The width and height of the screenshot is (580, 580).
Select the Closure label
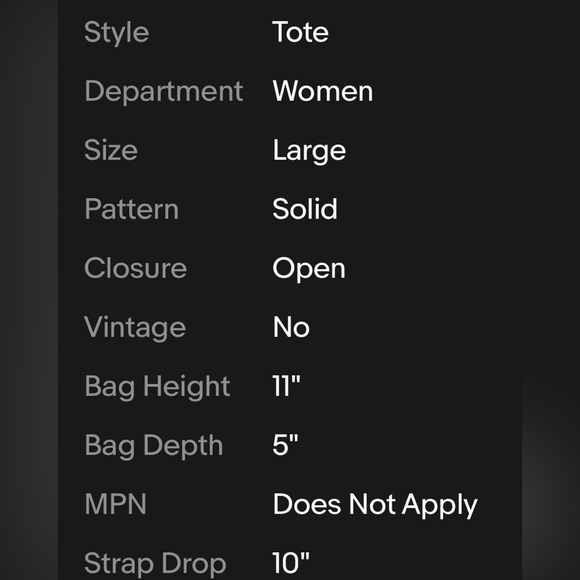[x=135, y=268]
